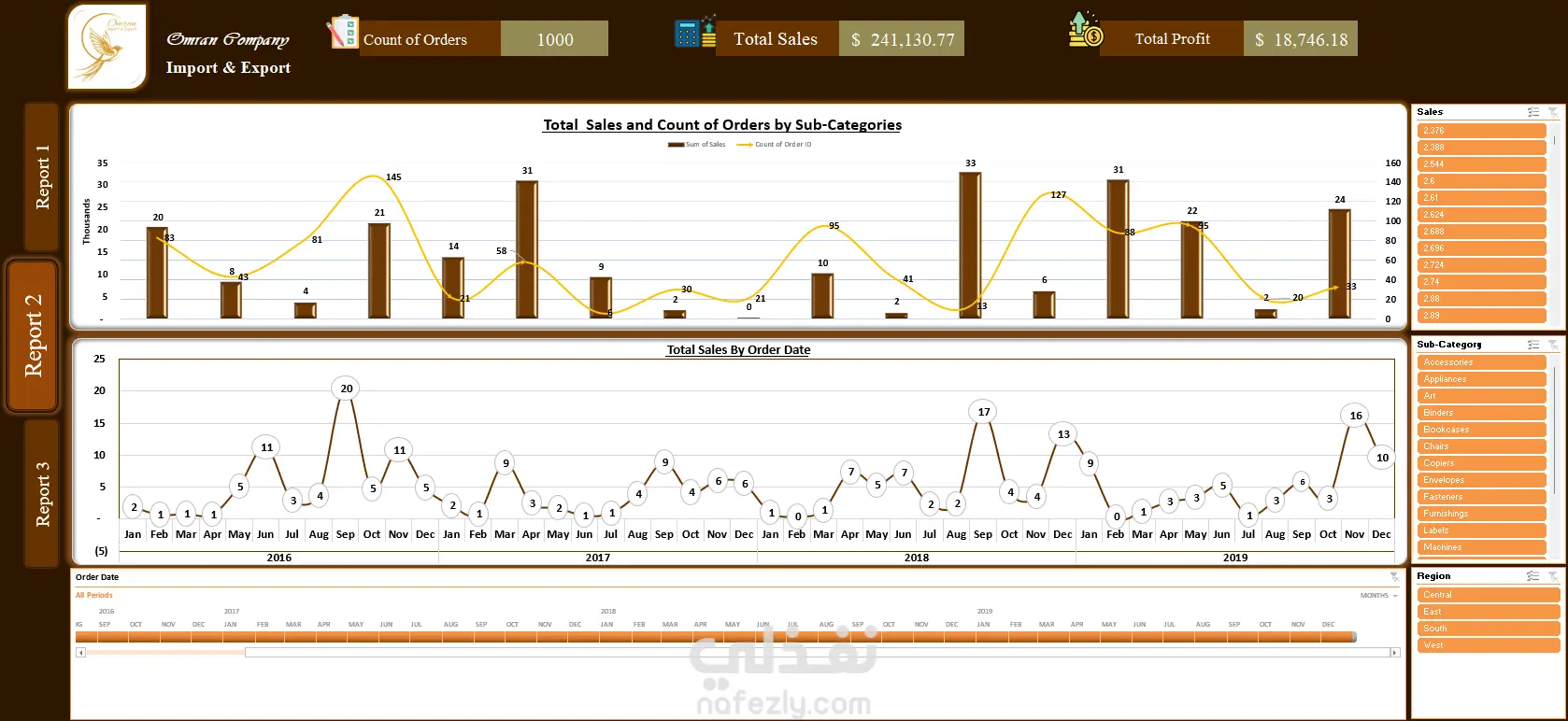Image resolution: width=1568 pixels, height=721 pixels.
Task: Click the Total Profit coins icon
Action: 1085,30
